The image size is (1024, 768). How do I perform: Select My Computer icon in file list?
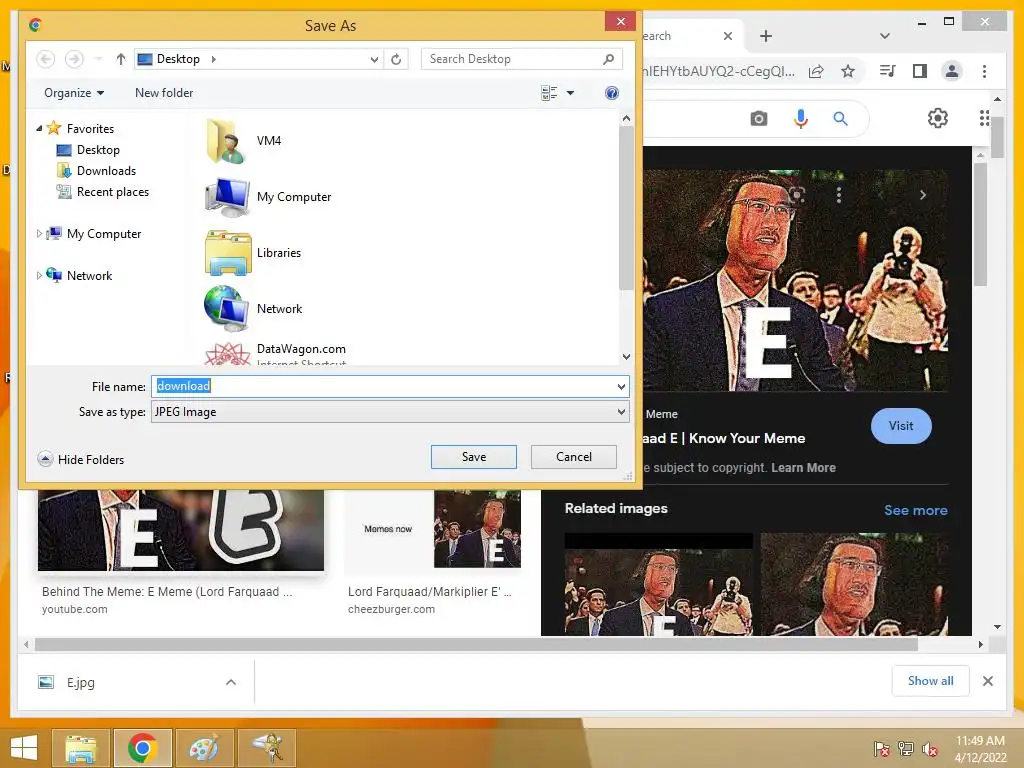[x=227, y=197]
